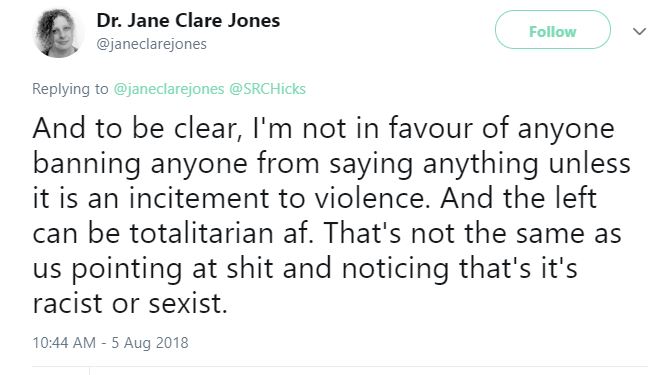Open the tweet options chevron menu
The width and height of the screenshot is (668, 375).
[639, 31]
